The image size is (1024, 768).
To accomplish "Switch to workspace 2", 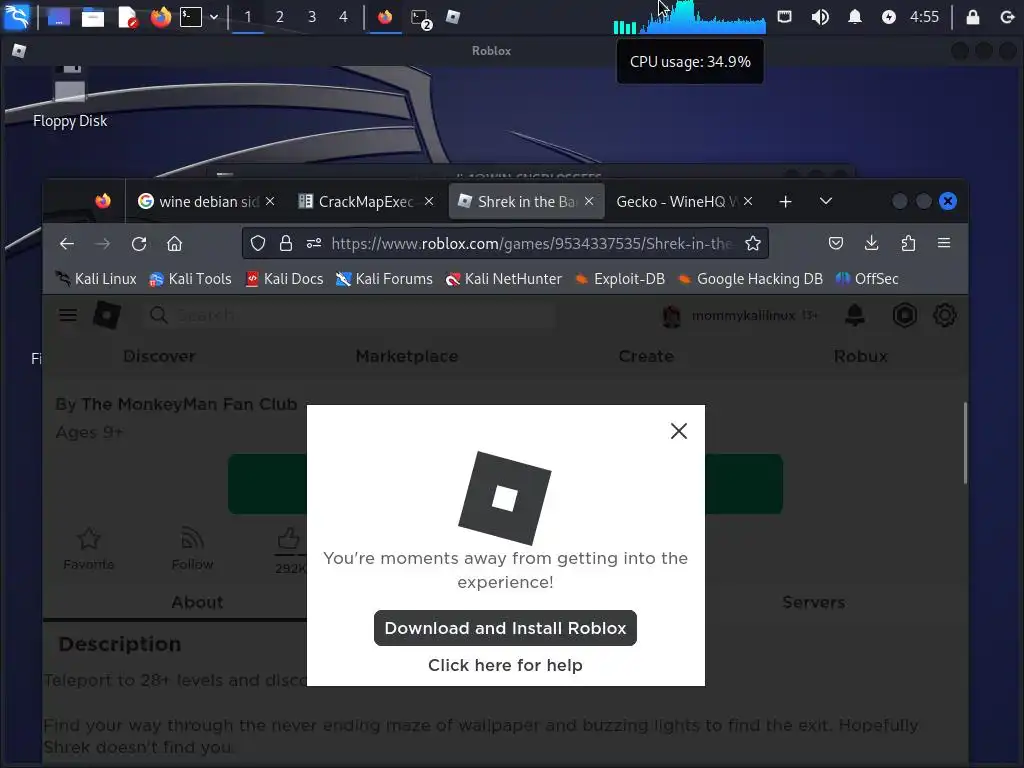I will coord(280,17).
